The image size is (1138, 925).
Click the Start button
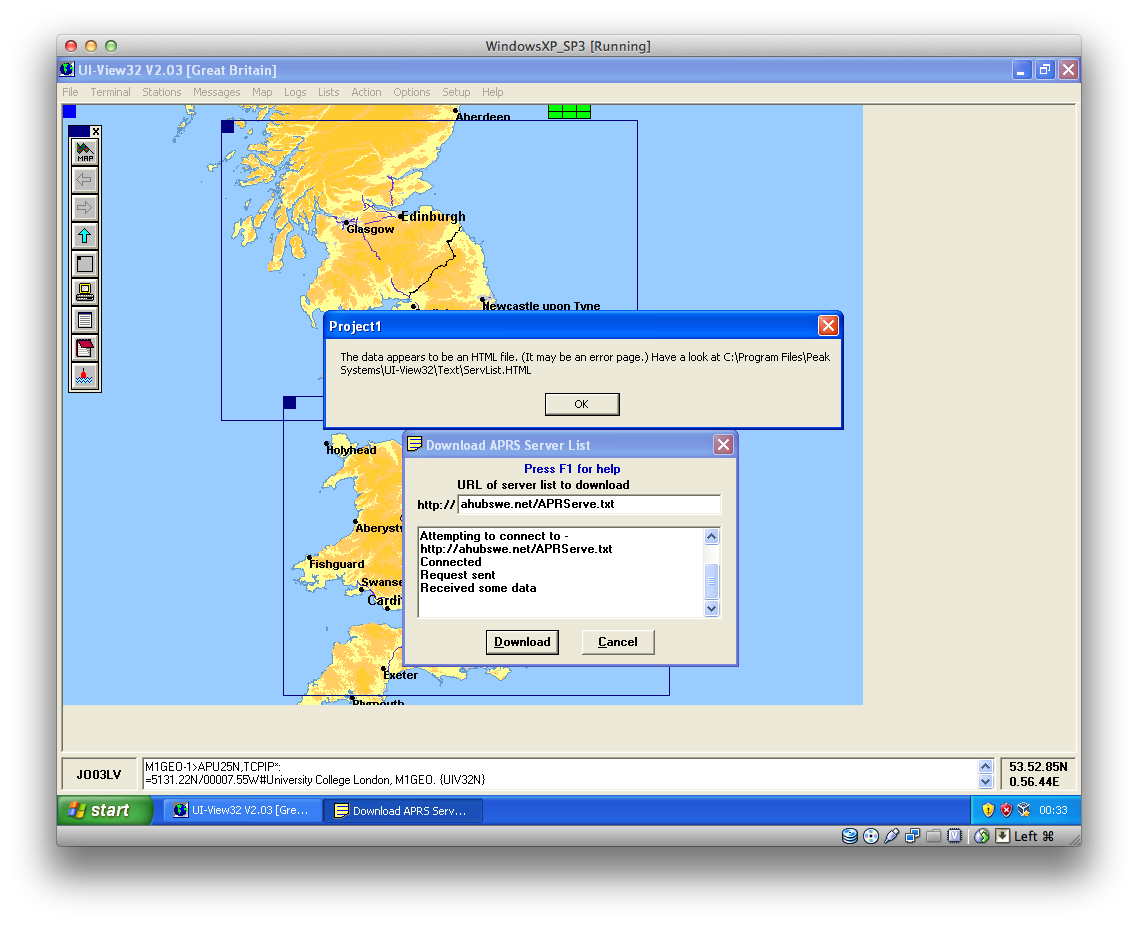pyautogui.click(x=105, y=810)
